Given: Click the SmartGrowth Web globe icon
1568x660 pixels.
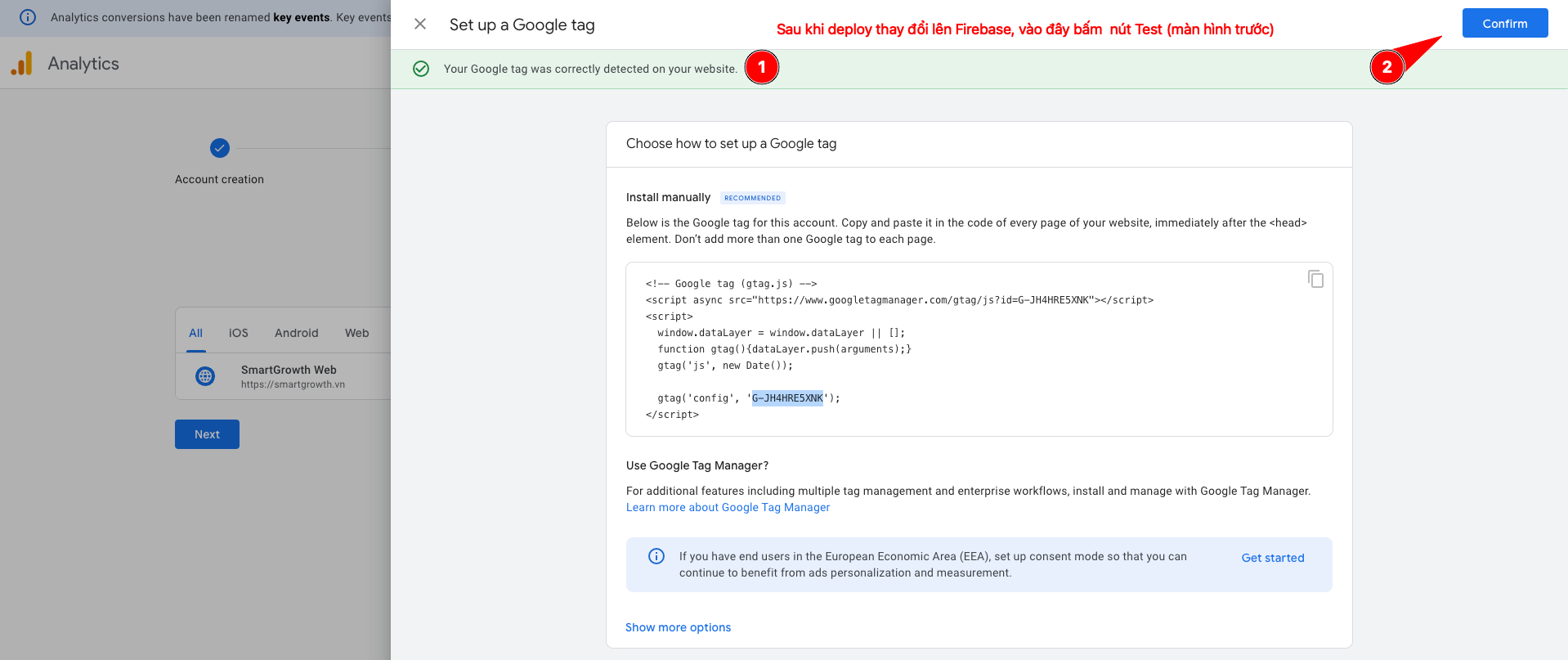Looking at the screenshot, I should point(205,376).
